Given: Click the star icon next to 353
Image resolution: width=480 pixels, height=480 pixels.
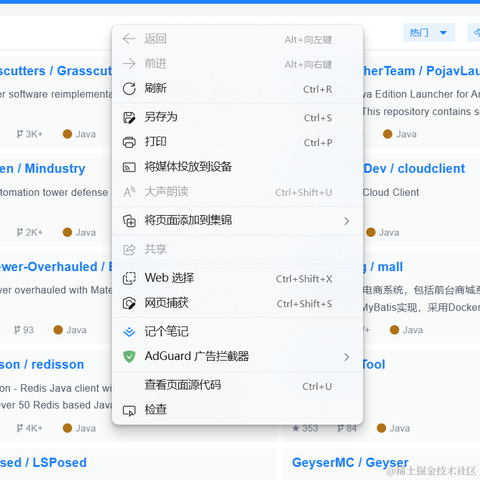Looking at the screenshot, I should (296, 428).
